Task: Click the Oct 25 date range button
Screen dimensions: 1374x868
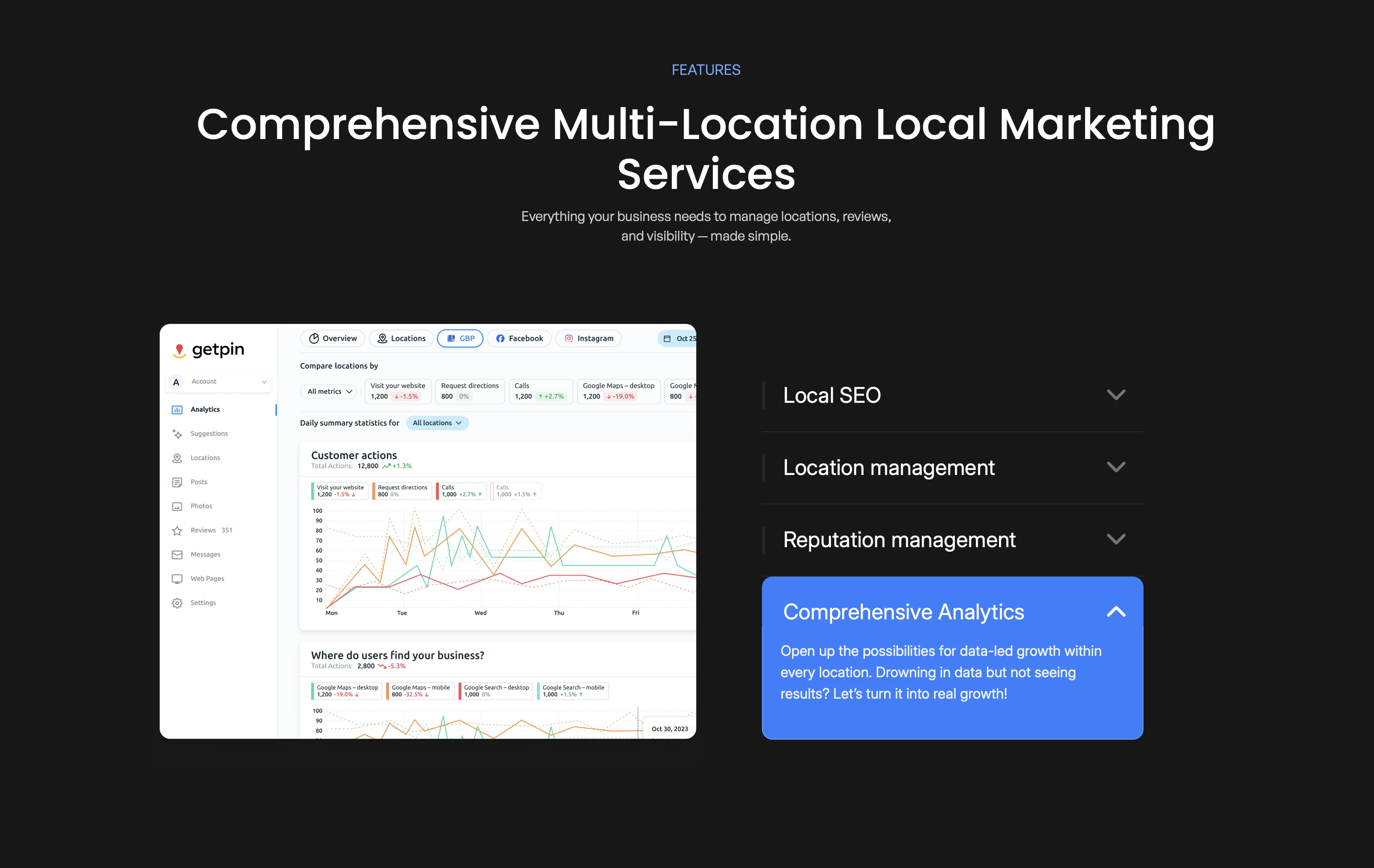Action: click(679, 338)
